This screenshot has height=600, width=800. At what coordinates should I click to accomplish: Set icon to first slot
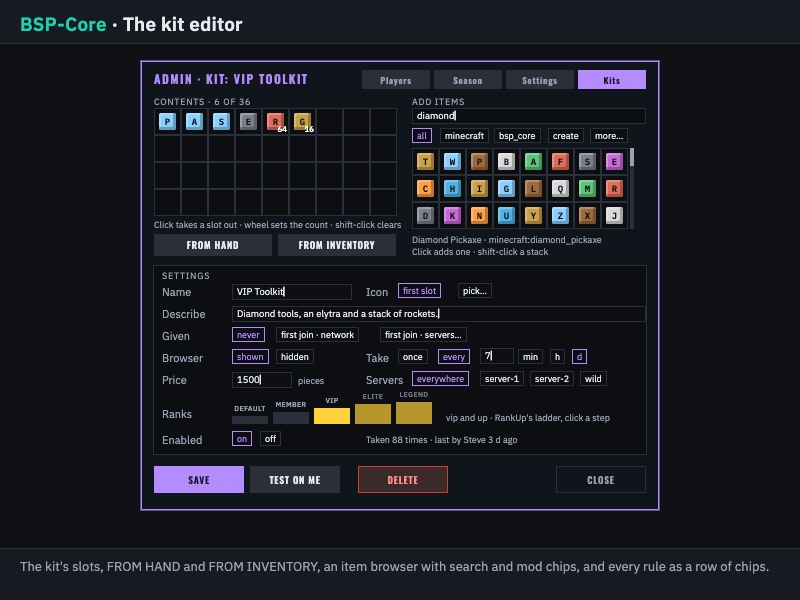click(419, 291)
